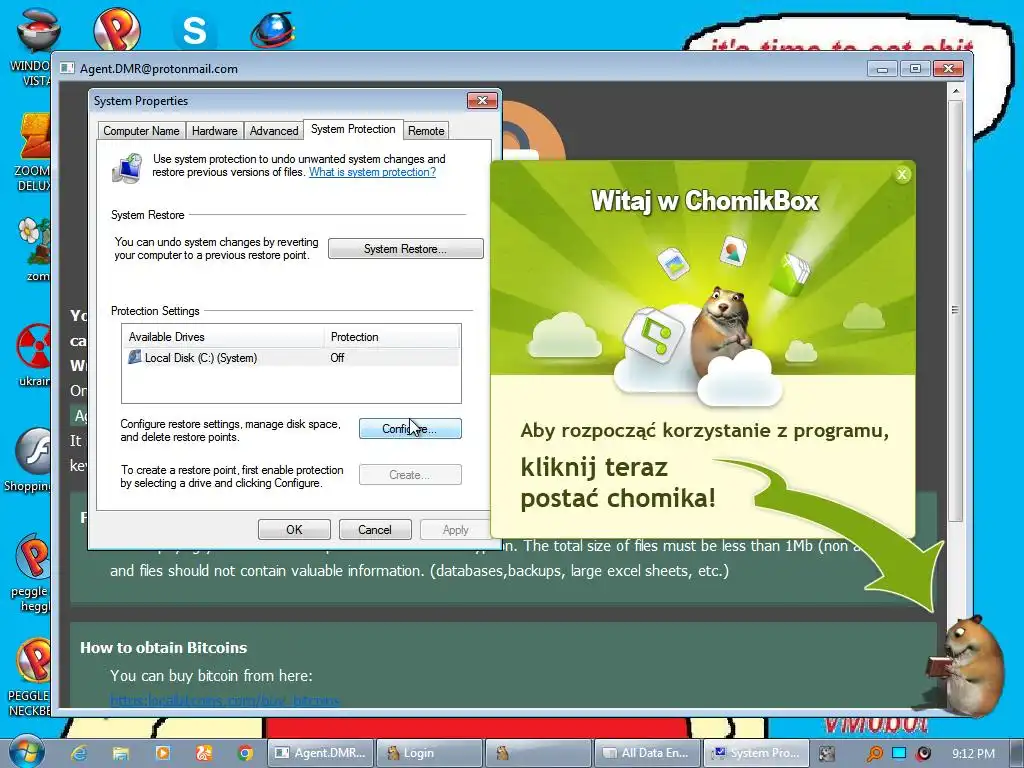The height and width of the screenshot is (768, 1024).
Task: Open the Skype desktop icon
Action: click(195, 30)
